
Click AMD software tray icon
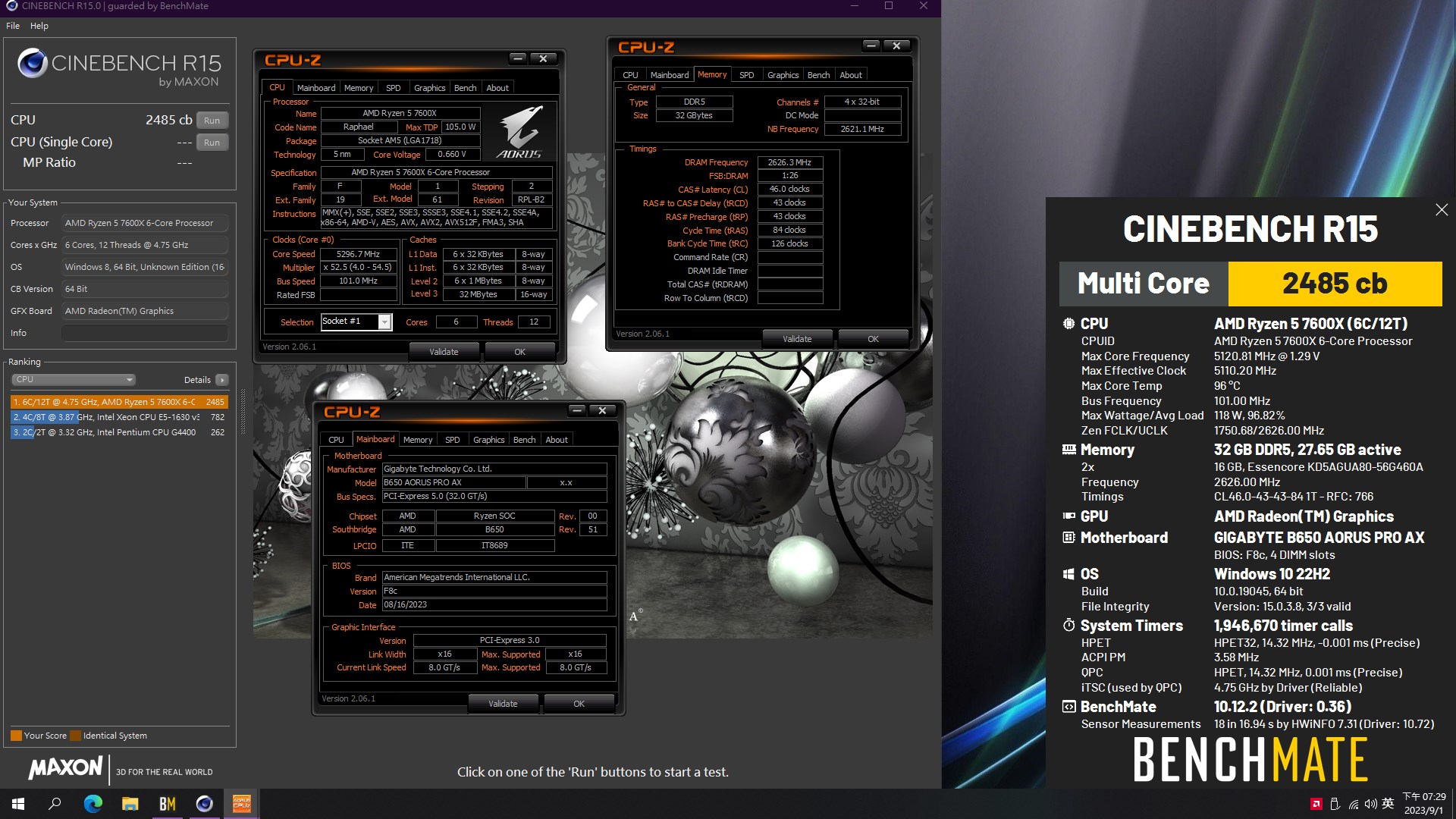pyautogui.click(x=1316, y=804)
